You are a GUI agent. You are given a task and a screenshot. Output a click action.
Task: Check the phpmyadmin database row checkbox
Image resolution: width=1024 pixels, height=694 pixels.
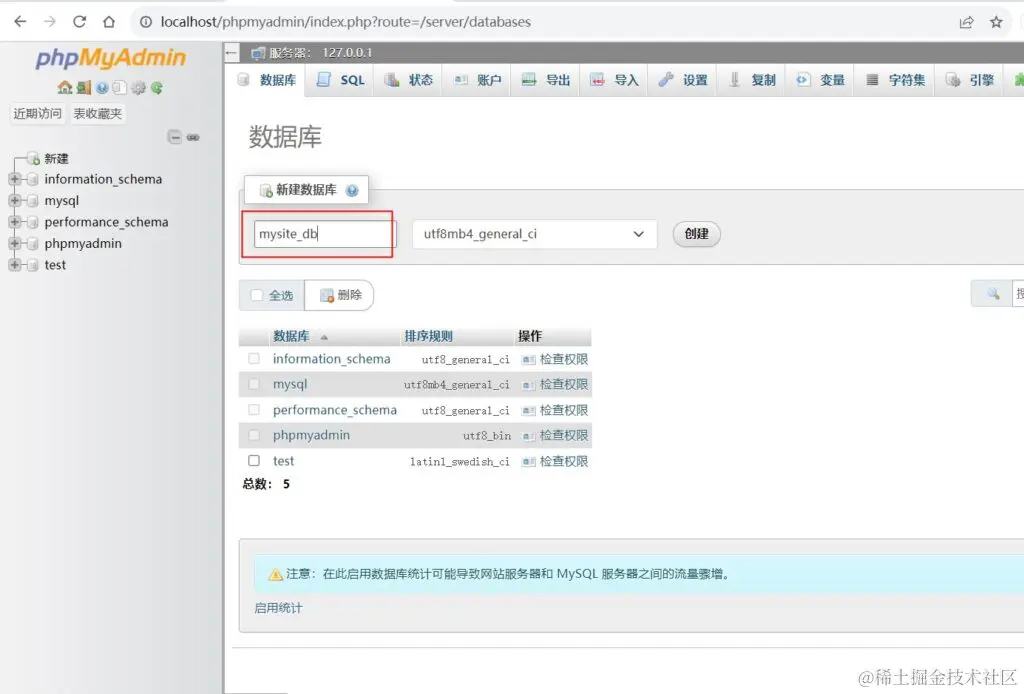coord(253,435)
